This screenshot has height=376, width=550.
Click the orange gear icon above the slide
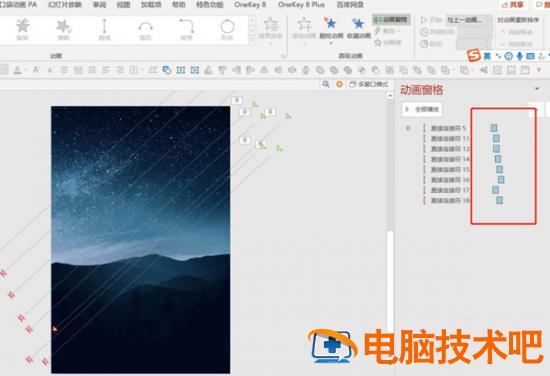[x=339, y=84]
